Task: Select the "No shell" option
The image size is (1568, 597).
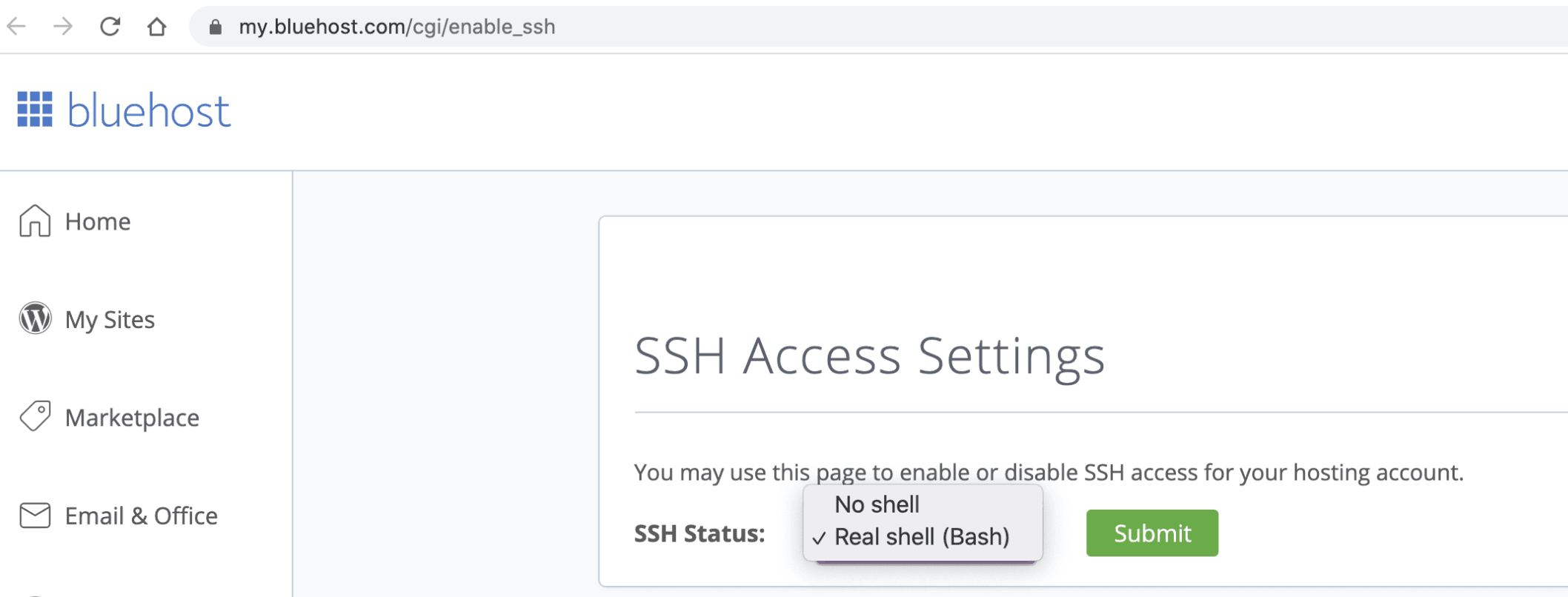Action: (x=877, y=504)
